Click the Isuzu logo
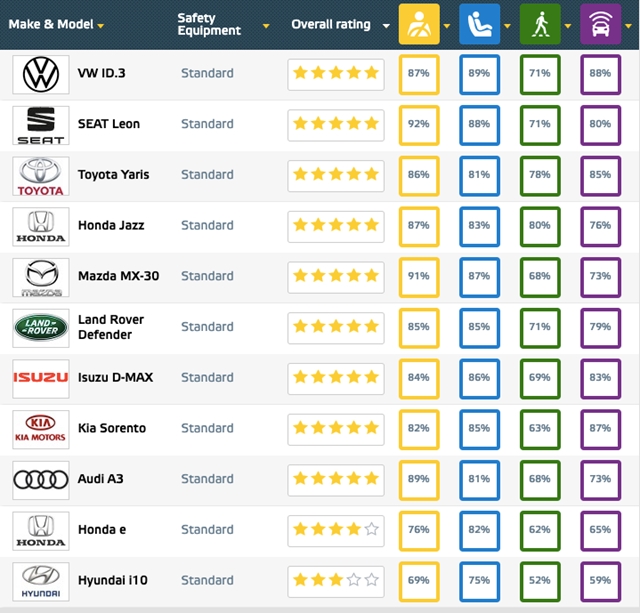 [41, 378]
